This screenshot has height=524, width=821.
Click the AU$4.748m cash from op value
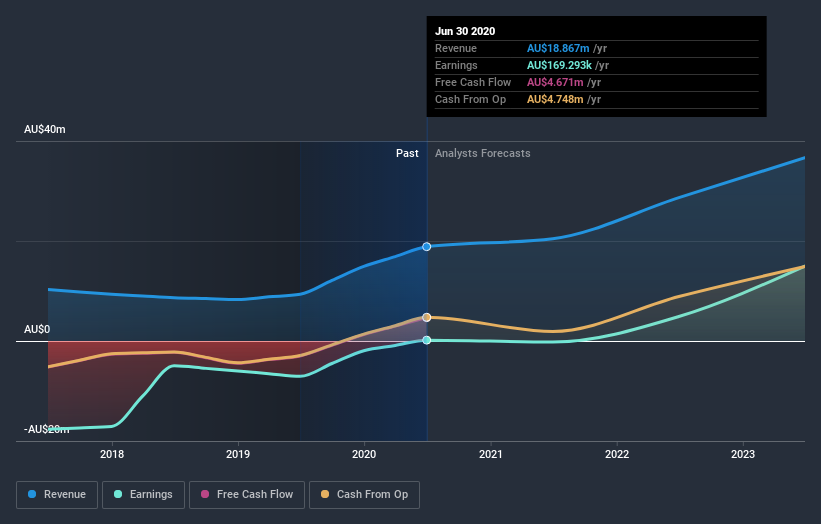point(555,99)
